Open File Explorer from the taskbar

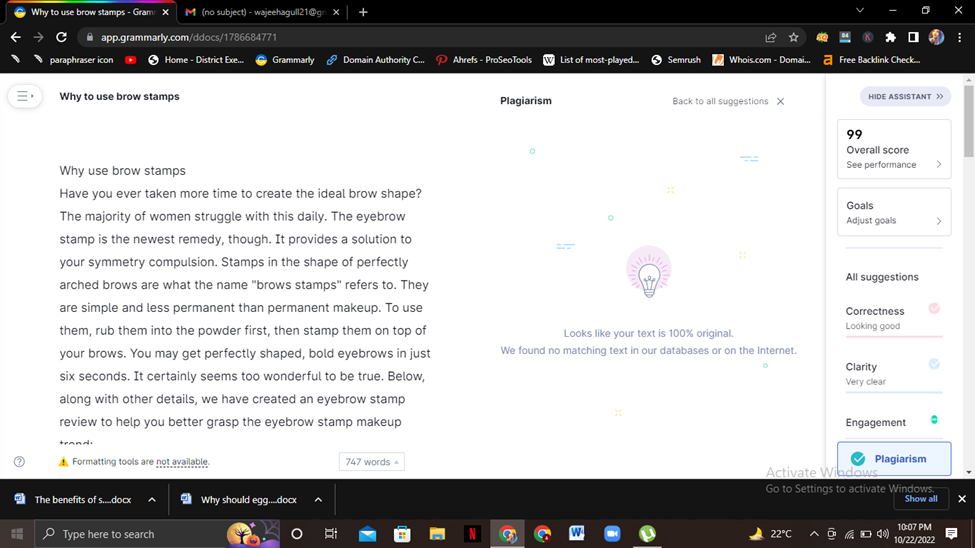[437, 534]
